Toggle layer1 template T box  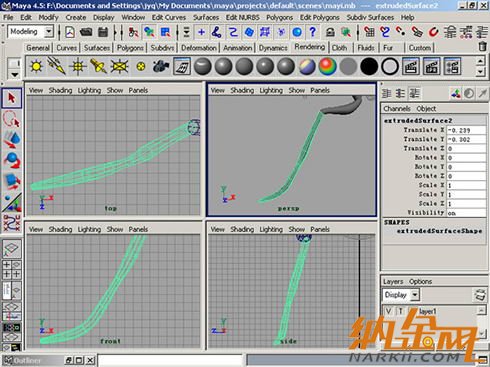[400, 311]
